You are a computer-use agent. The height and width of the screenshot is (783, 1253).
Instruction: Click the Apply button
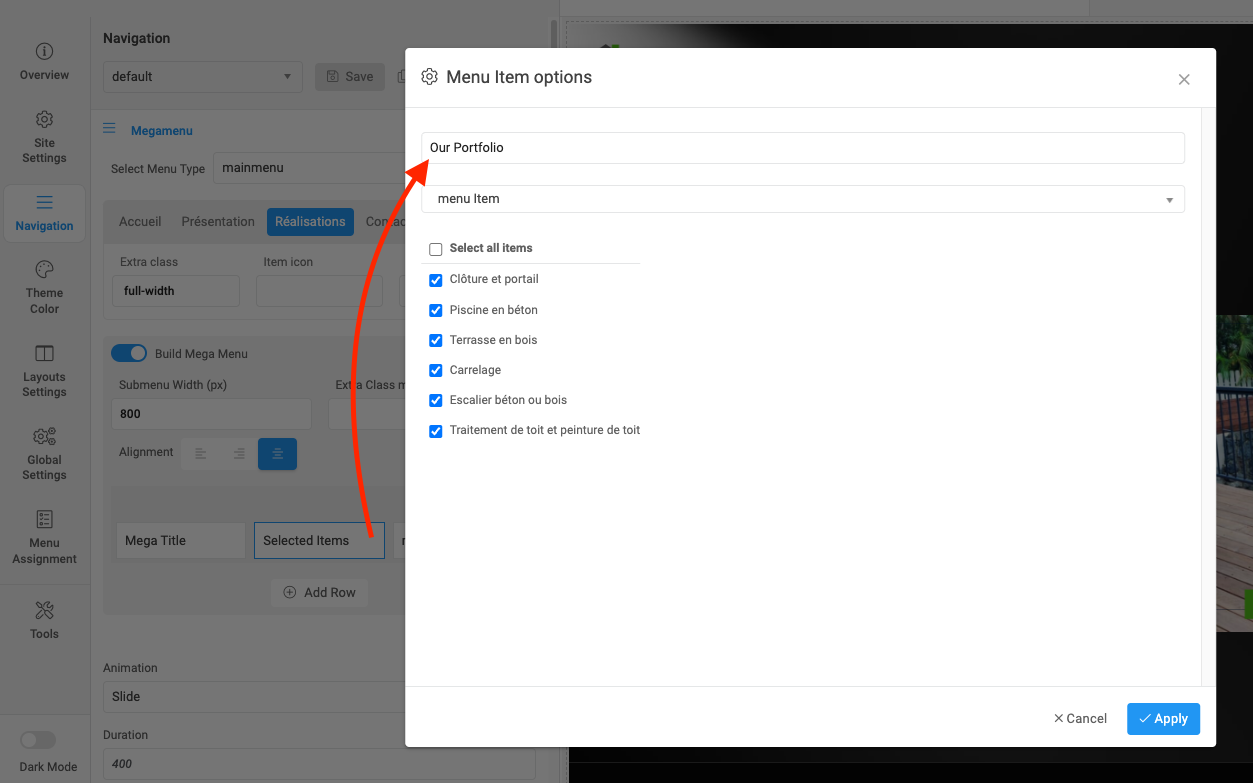pos(1163,718)
